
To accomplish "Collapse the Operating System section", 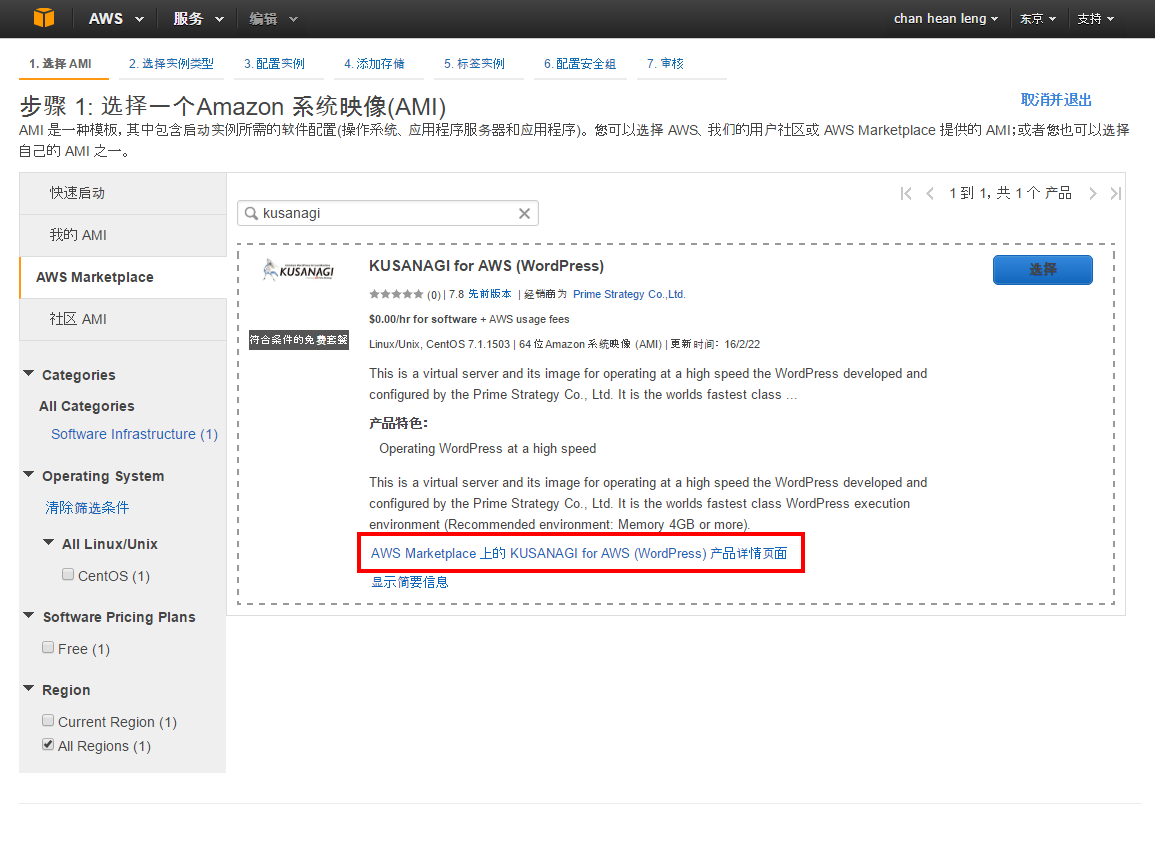I will pos(29,474).
